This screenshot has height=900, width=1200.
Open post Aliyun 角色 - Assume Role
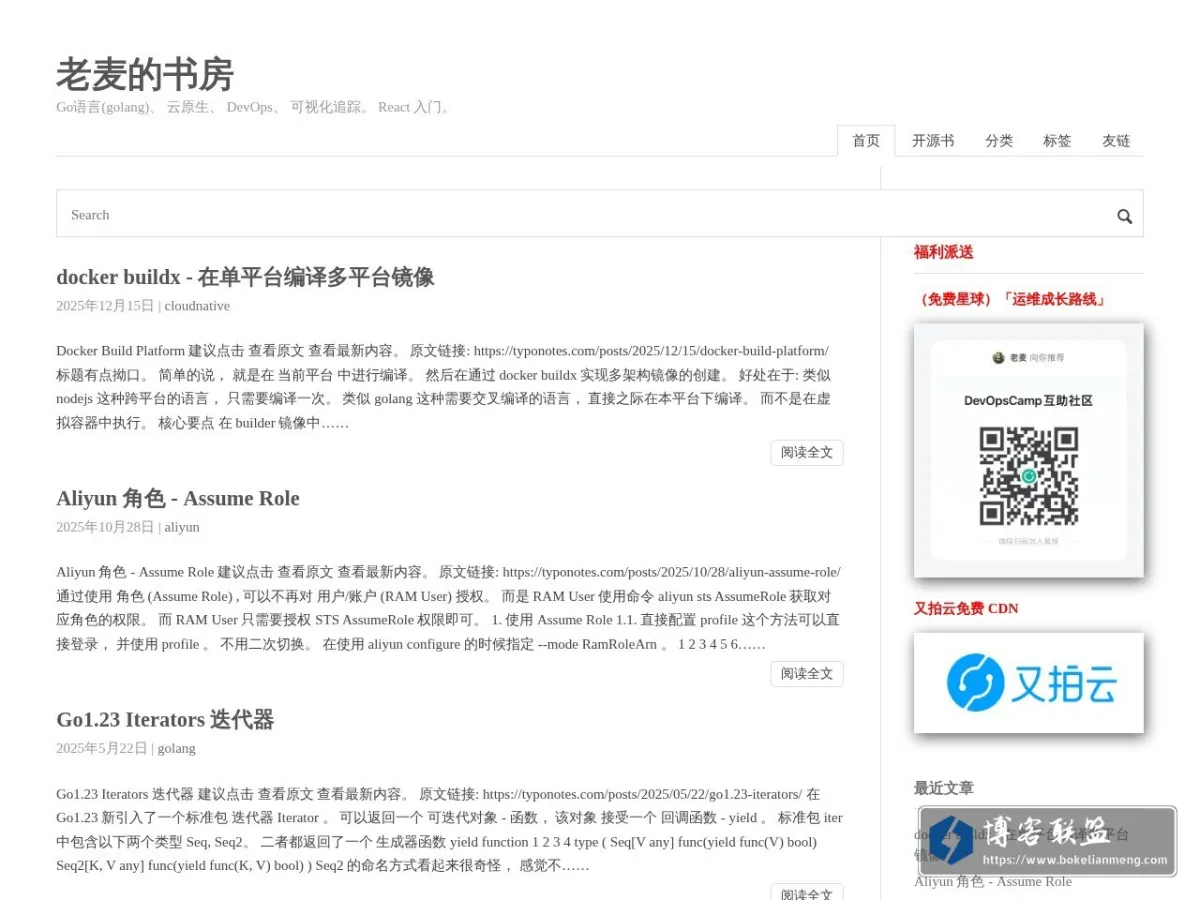point(178,498)
